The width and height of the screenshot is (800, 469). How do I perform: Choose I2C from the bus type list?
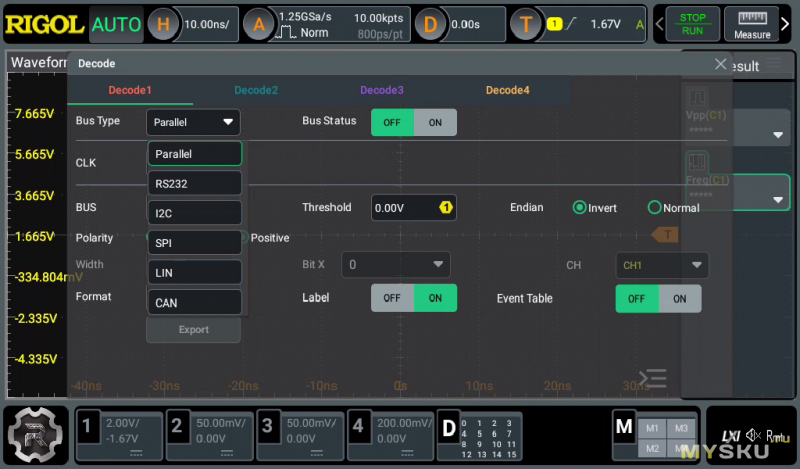pos(195,213)
